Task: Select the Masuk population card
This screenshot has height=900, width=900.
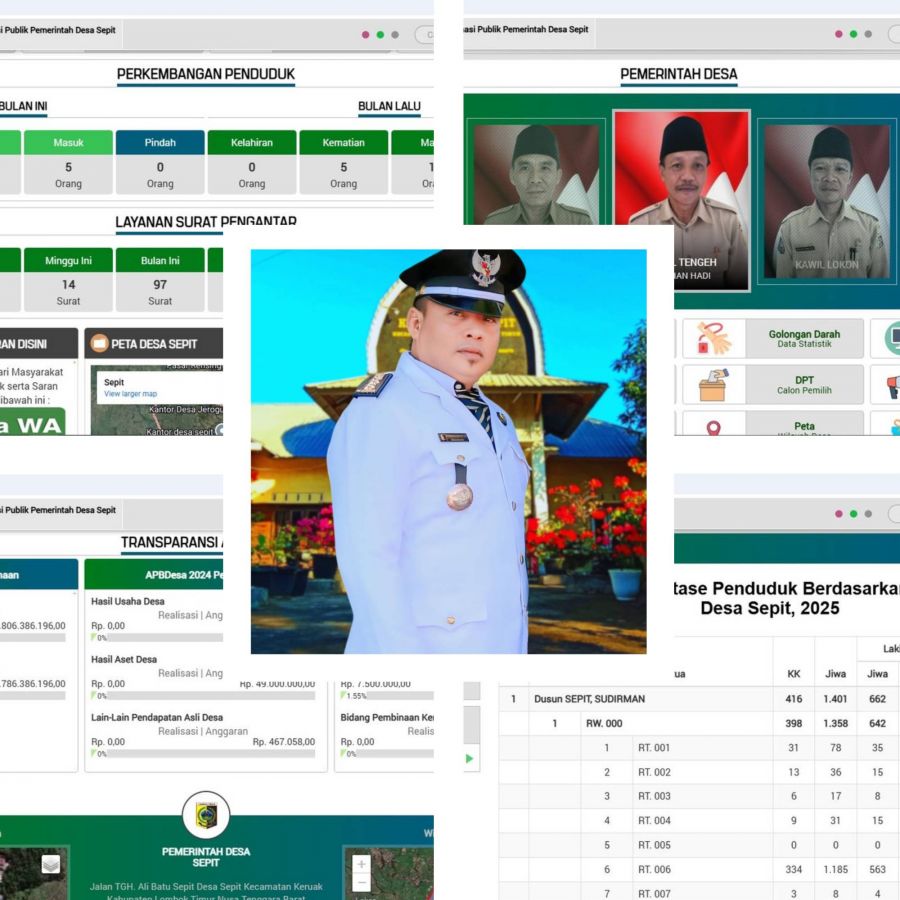Action: pos(68,162)
